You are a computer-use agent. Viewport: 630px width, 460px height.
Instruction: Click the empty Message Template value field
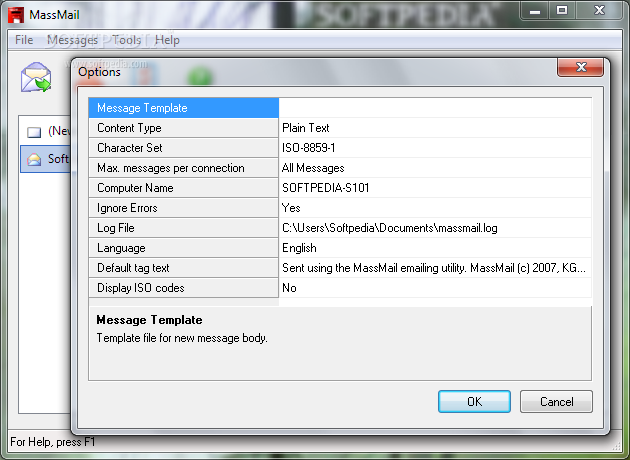coord(435,108)
